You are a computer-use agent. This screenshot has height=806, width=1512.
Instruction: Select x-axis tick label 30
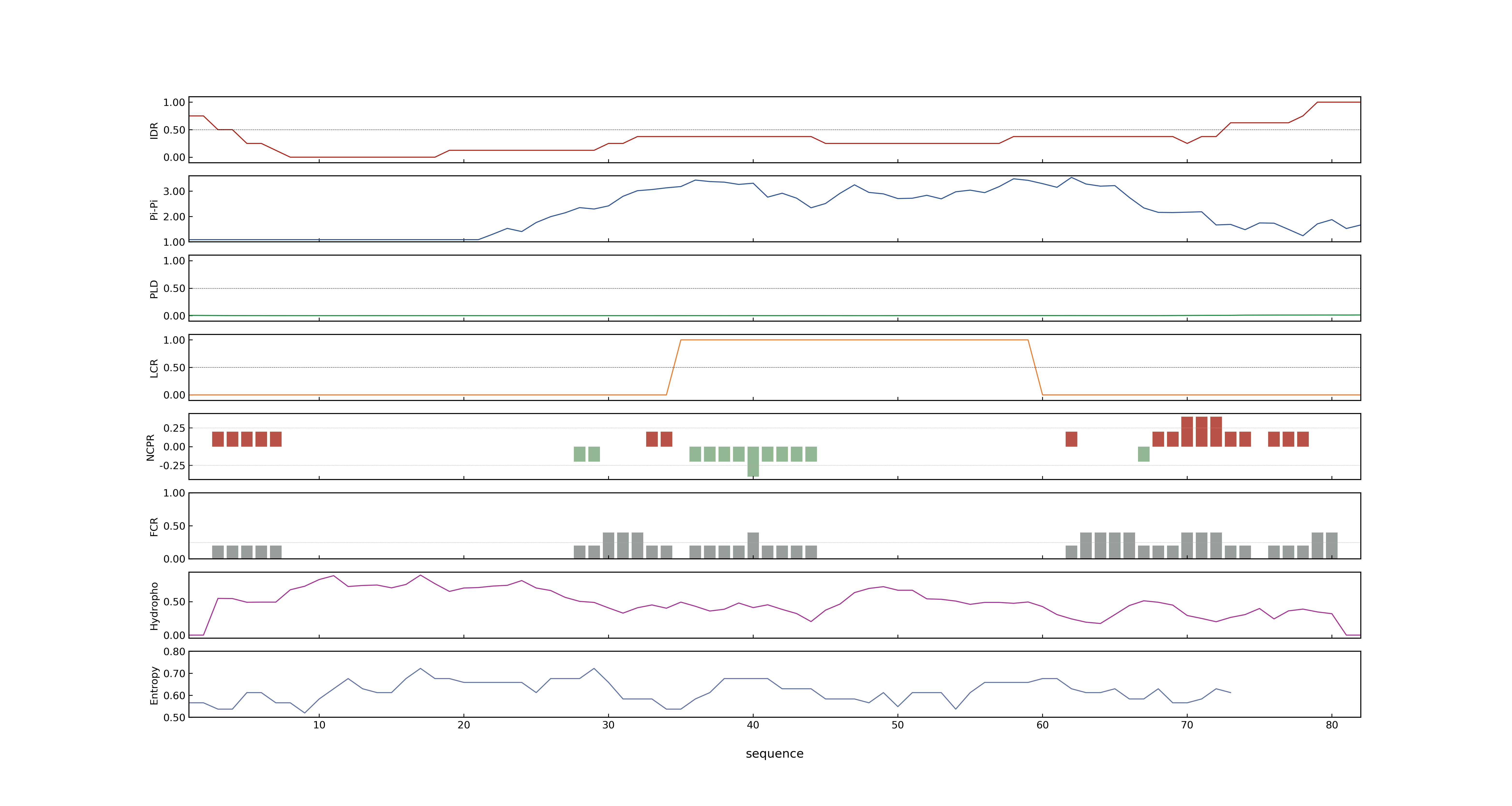coord(608,725)
